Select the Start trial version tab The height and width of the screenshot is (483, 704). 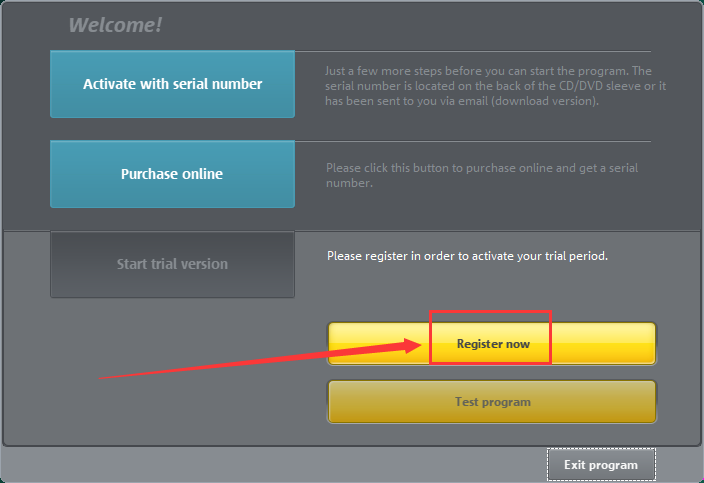point(172,264)
